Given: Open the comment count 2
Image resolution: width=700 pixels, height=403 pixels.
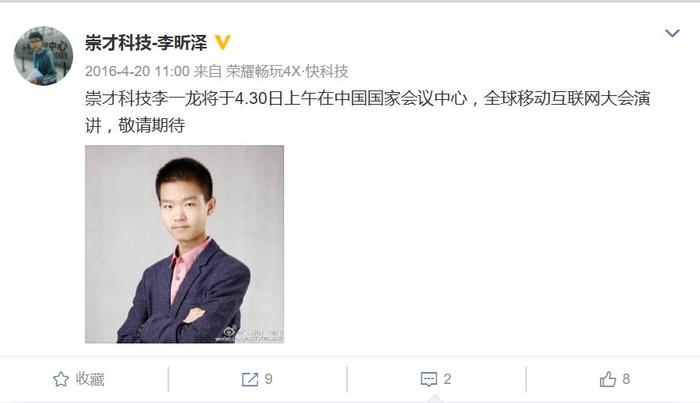Looking at the screenshot, I should pos(447,379).
